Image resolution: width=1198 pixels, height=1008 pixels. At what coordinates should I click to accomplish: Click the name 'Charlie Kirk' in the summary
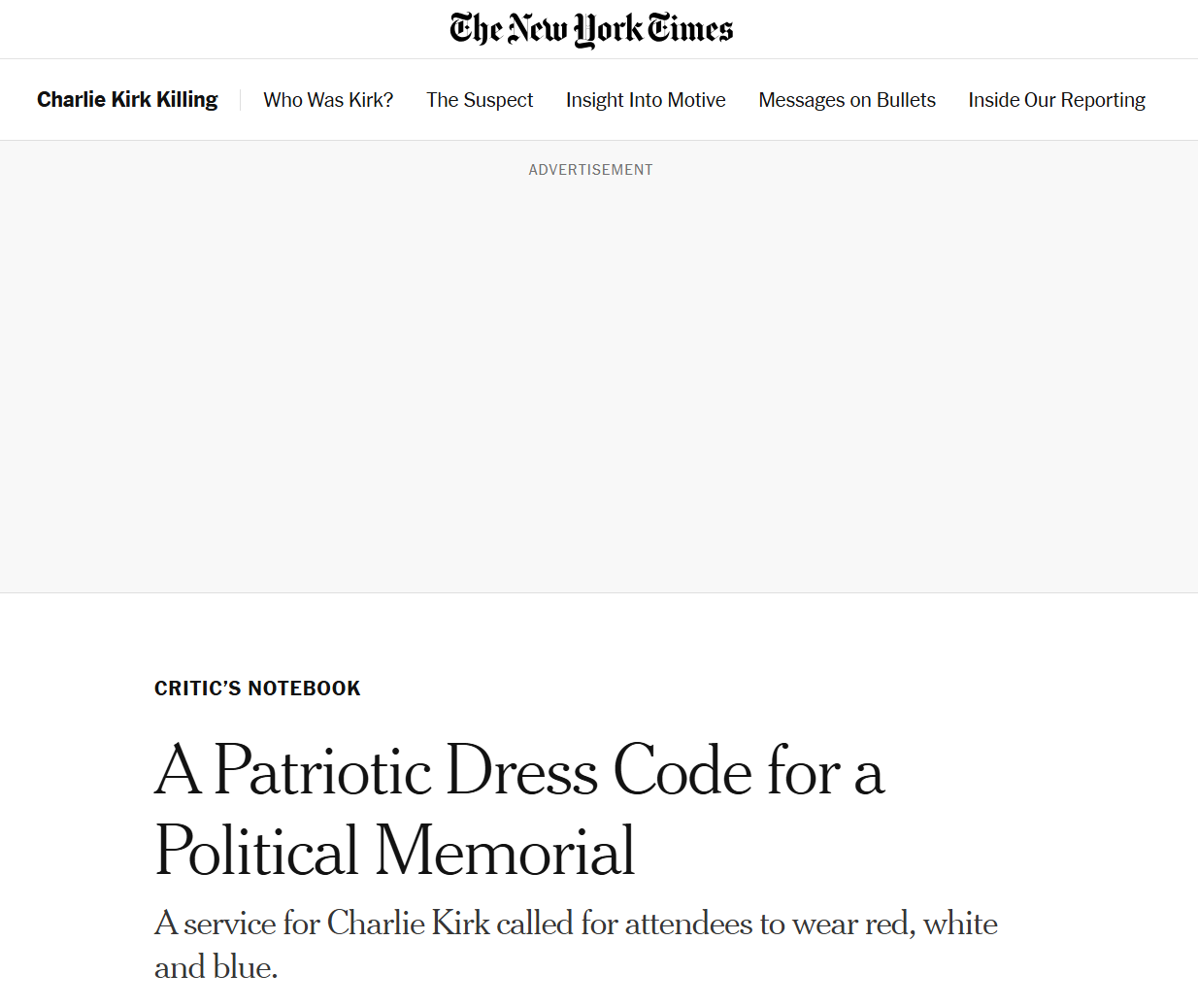[408, 924]
